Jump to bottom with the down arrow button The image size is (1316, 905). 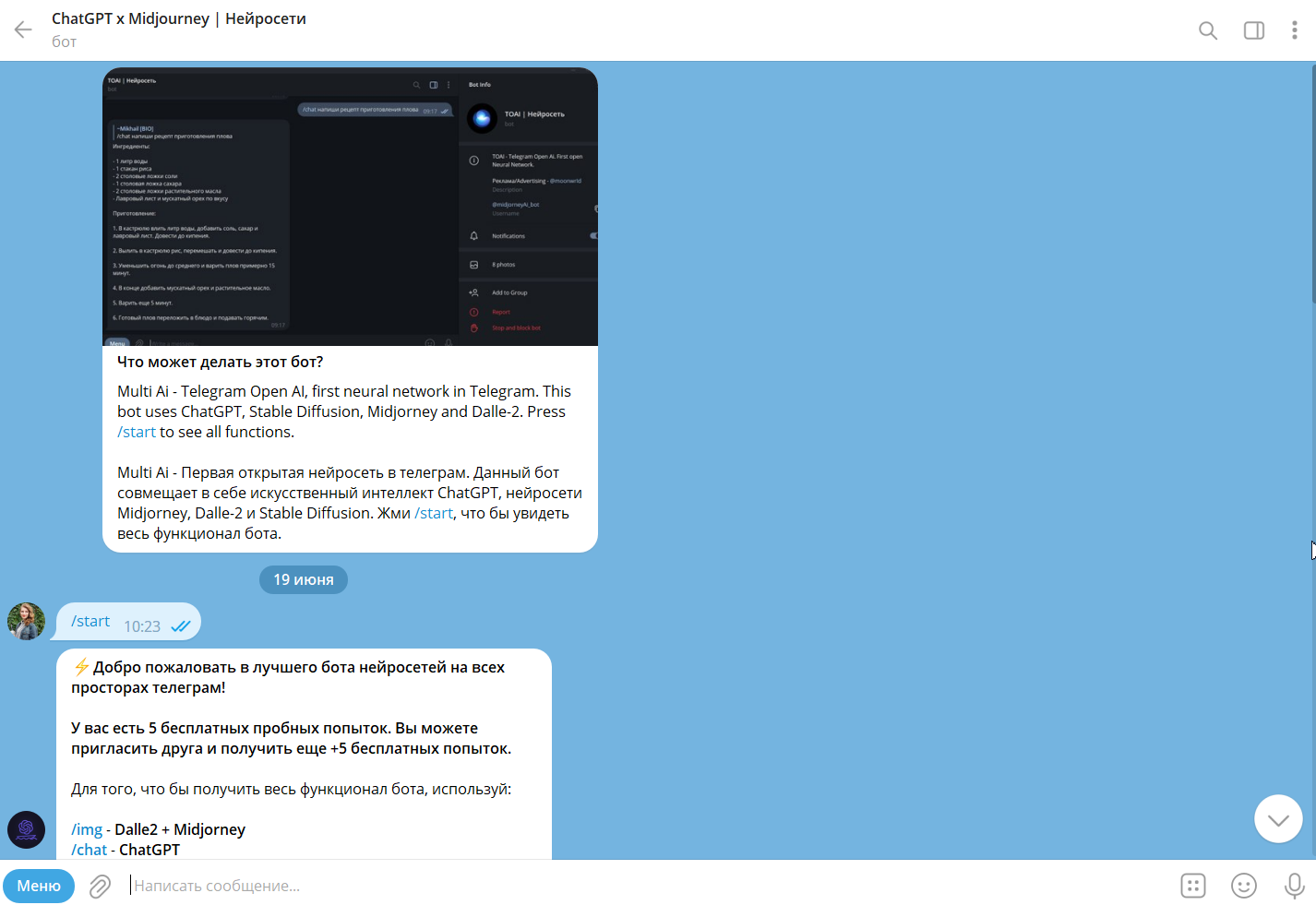tap(1278, 818)
